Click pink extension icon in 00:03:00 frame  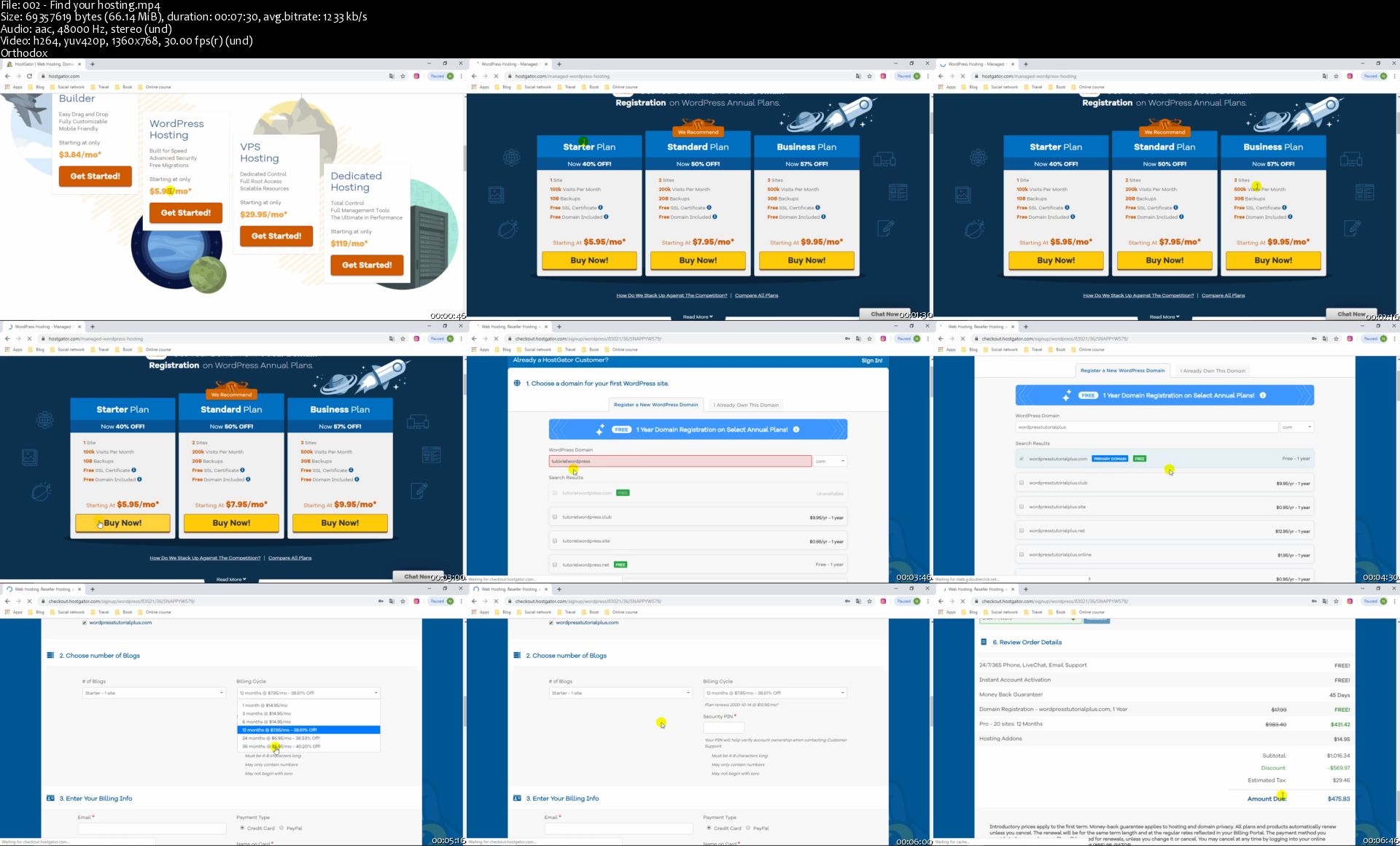coord(416,338)
